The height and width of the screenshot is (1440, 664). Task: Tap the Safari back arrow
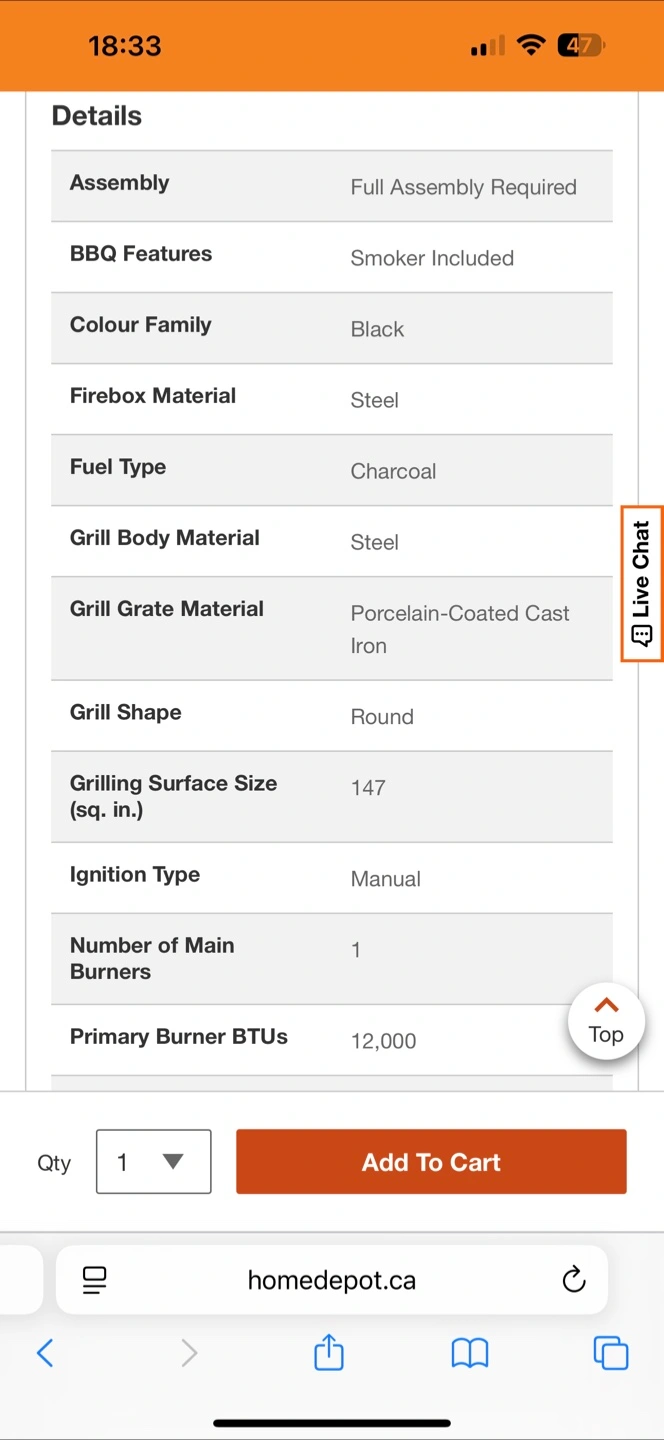[x=45, y=1353]
